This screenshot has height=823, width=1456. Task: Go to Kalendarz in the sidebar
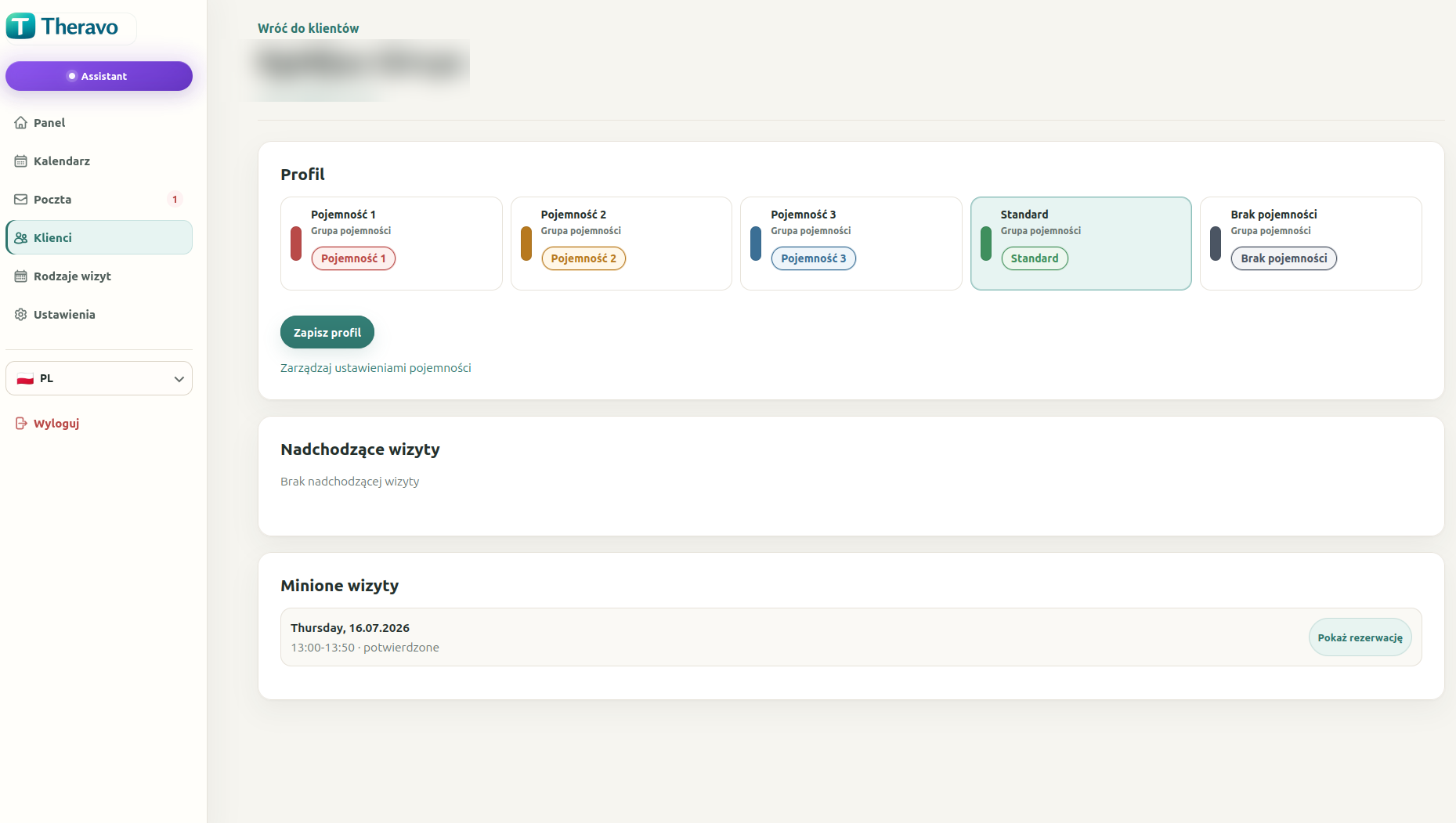coord(99,161)
